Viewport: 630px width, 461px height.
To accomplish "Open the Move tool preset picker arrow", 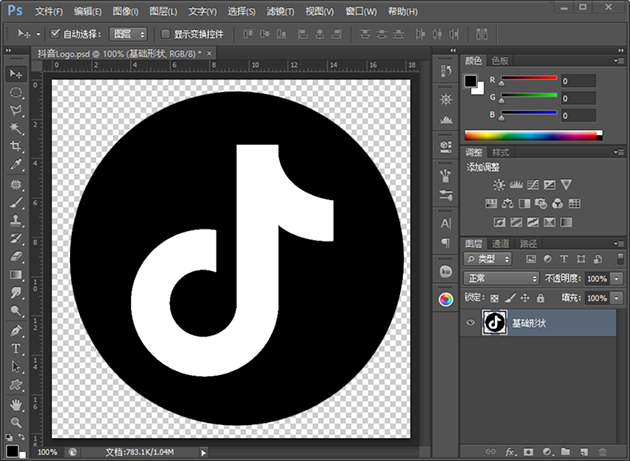I will 38,35.
